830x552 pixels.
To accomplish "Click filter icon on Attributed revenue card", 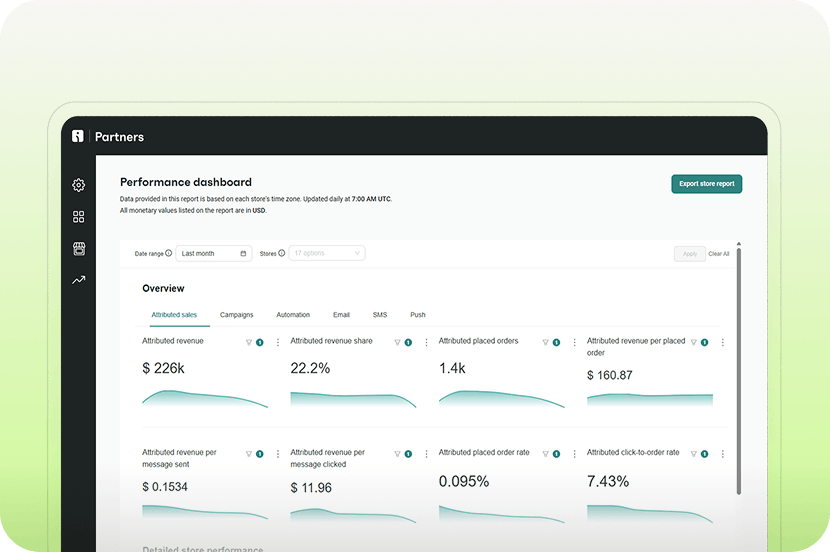I will (249, 342).
